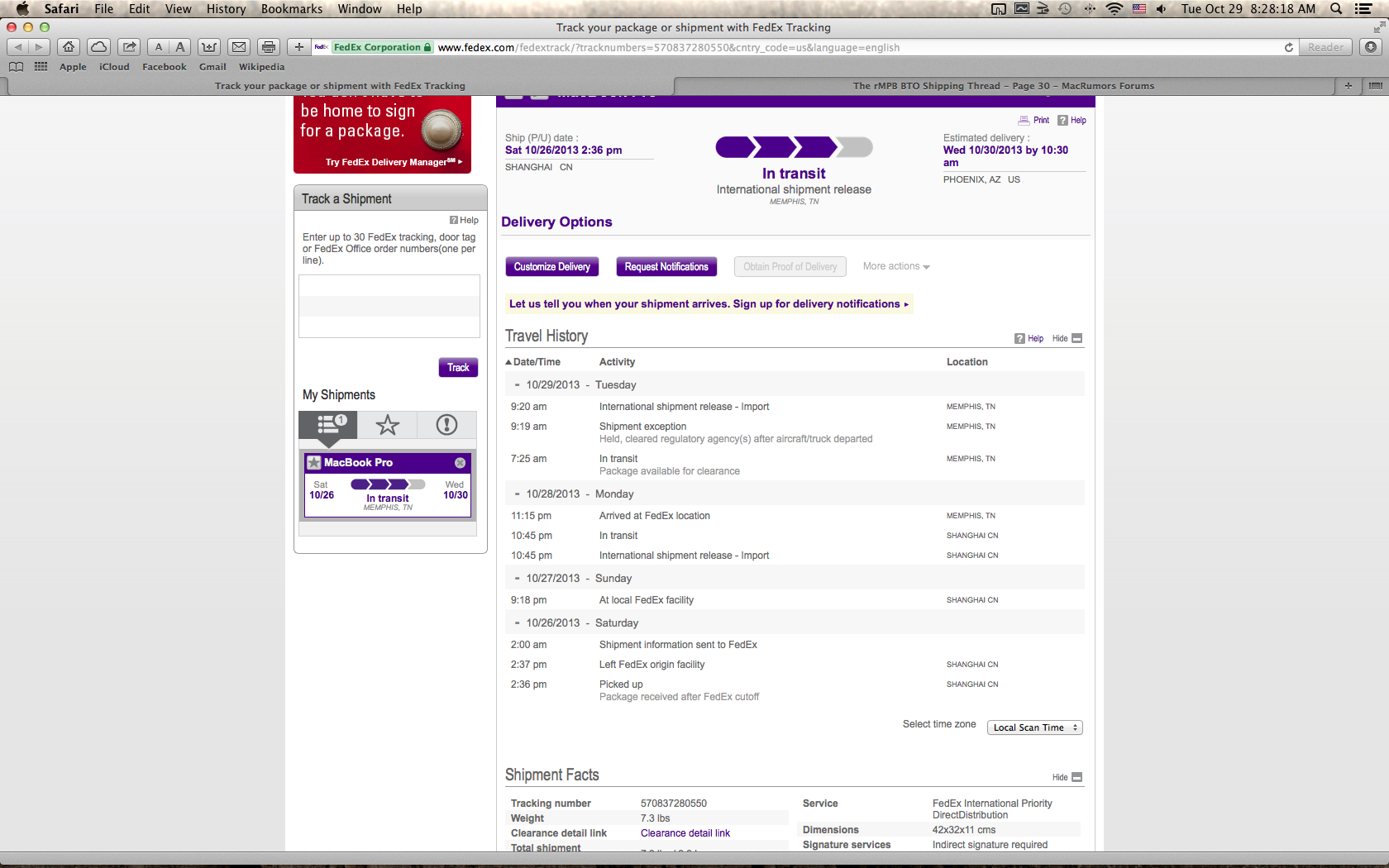1389x868 pixels.
Task: Add bookmark with plus button
Action: (x=299, y=47)
